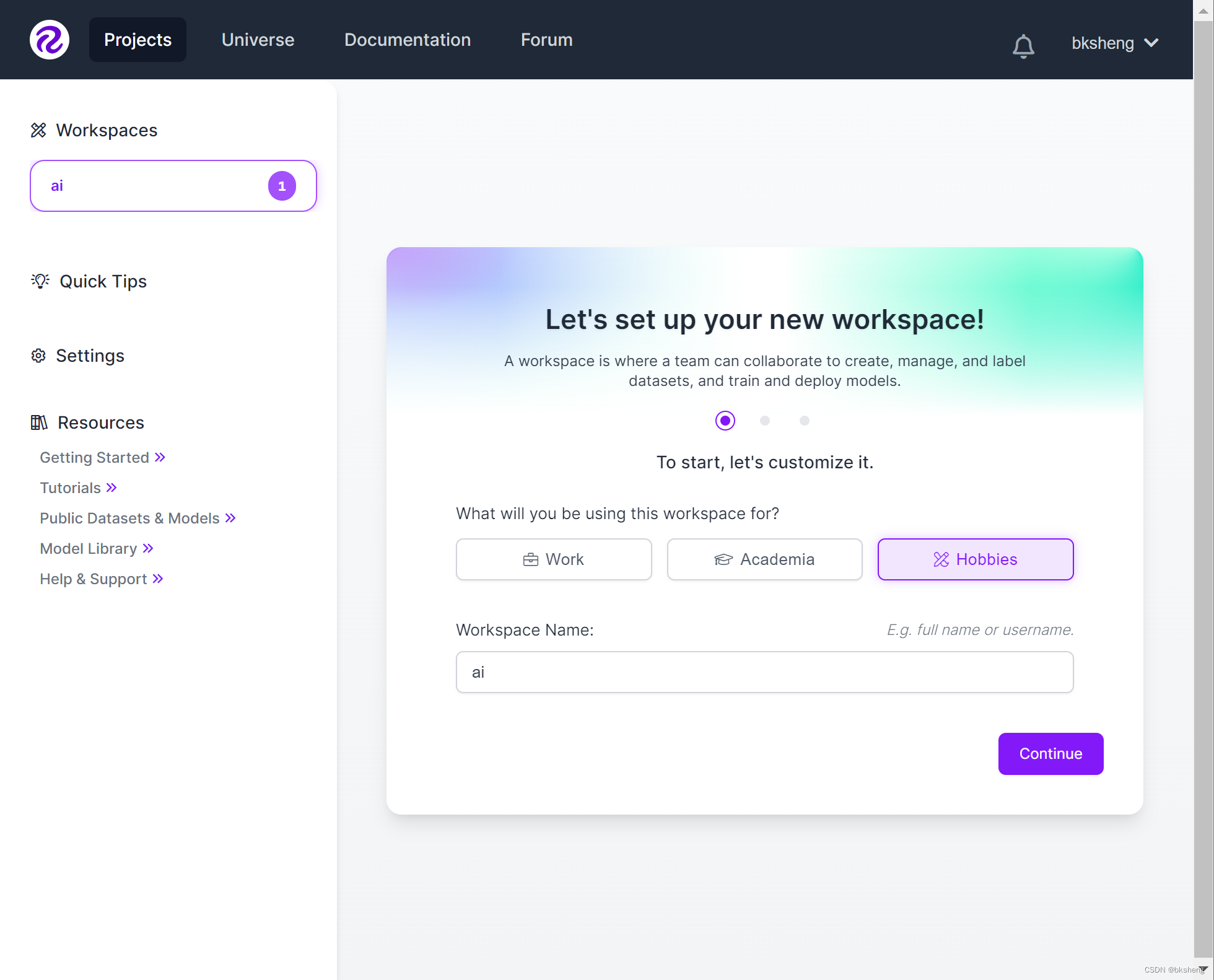The height and width of the screenshot is (980, 1214).
Task: Select the Academia purpose icon button
Action: (x=722, y=559)
